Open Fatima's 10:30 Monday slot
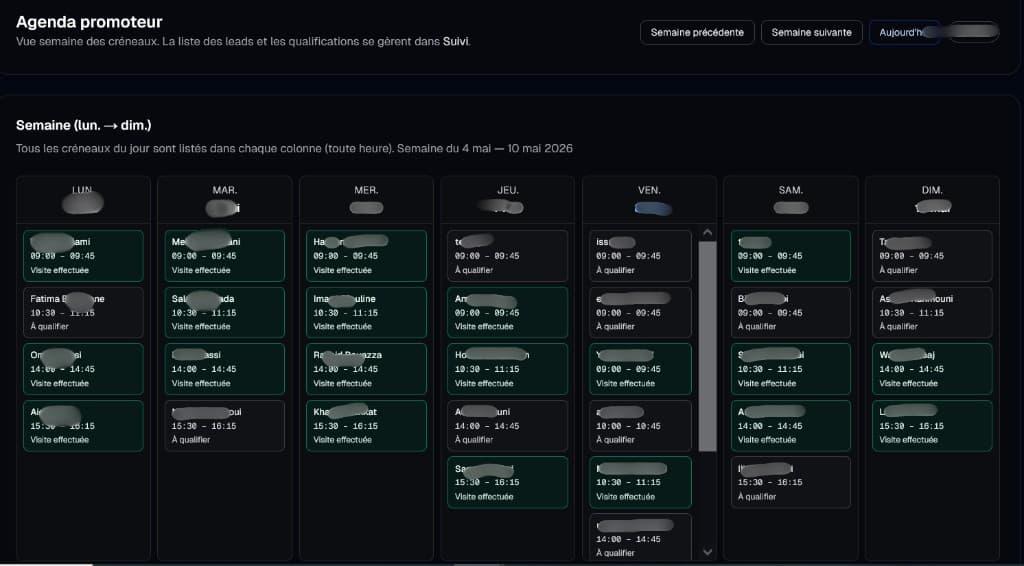The height and width of the screenshot is (566, 1024). click(83, 312)
